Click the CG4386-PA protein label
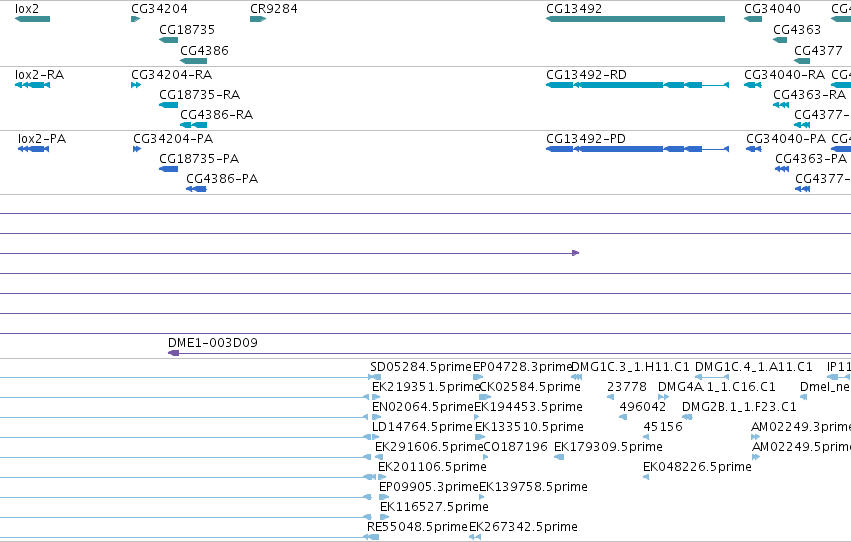 pyautogui.click(x=222, y=178)
